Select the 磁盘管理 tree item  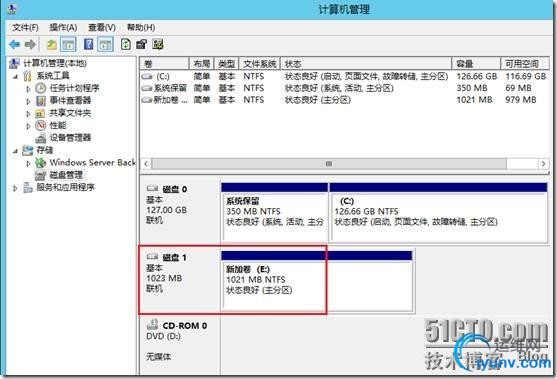[66, 175]
